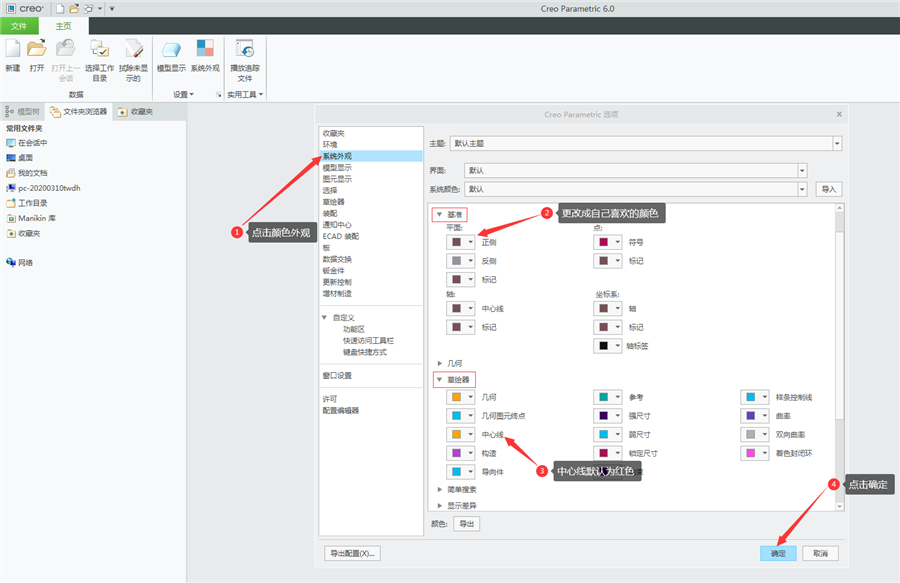900x583 pixels.
Task: Click the 导入 button
Action: (x=829, y=189)
